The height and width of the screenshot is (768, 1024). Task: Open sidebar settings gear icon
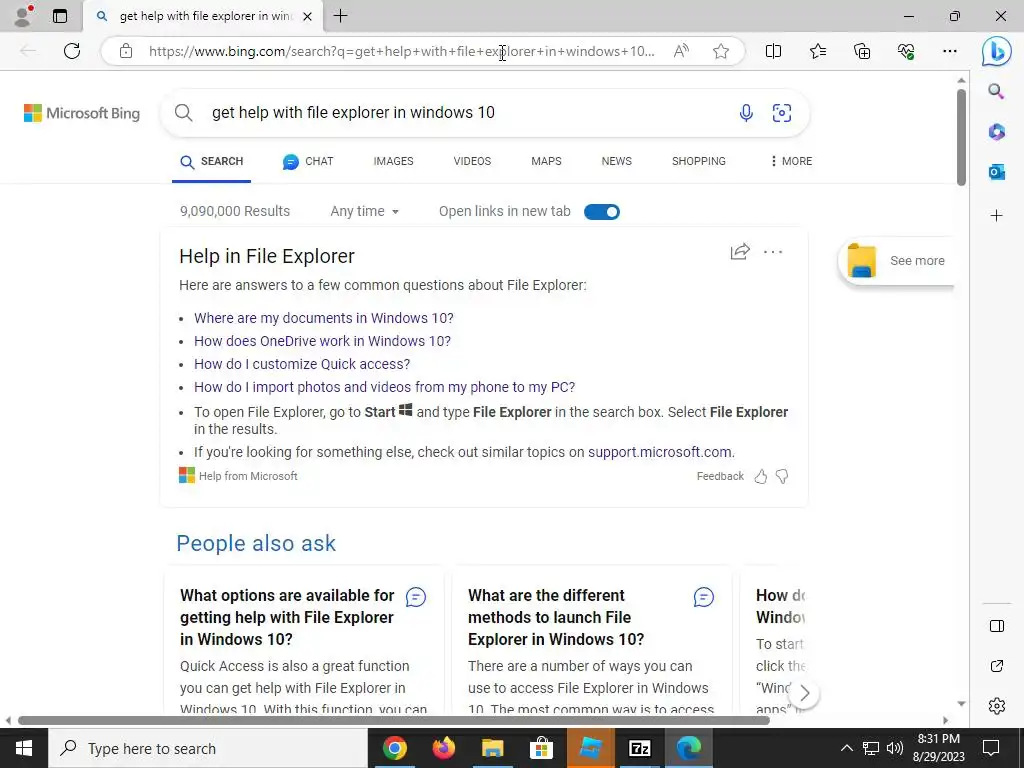point(997,706)
